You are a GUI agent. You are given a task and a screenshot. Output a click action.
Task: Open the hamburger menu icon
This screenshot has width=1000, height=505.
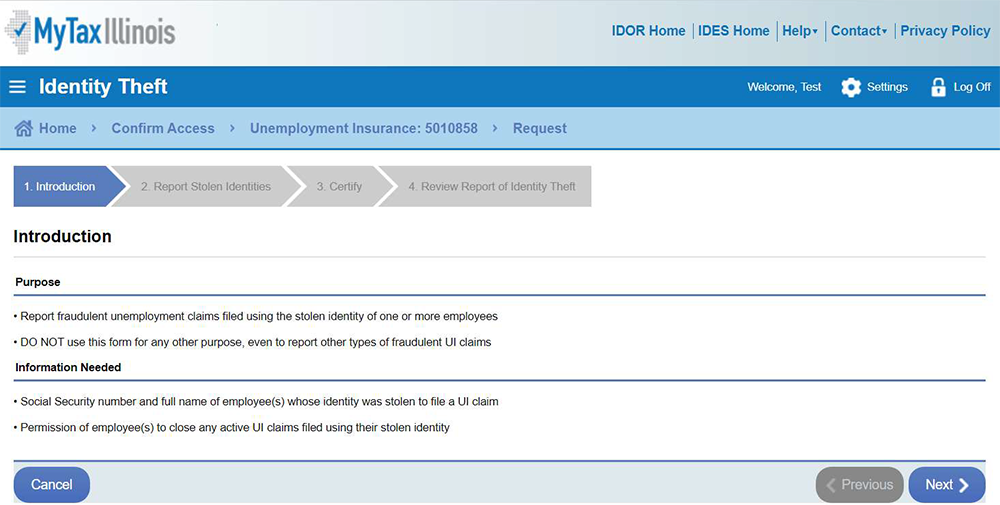coord(17,87)
